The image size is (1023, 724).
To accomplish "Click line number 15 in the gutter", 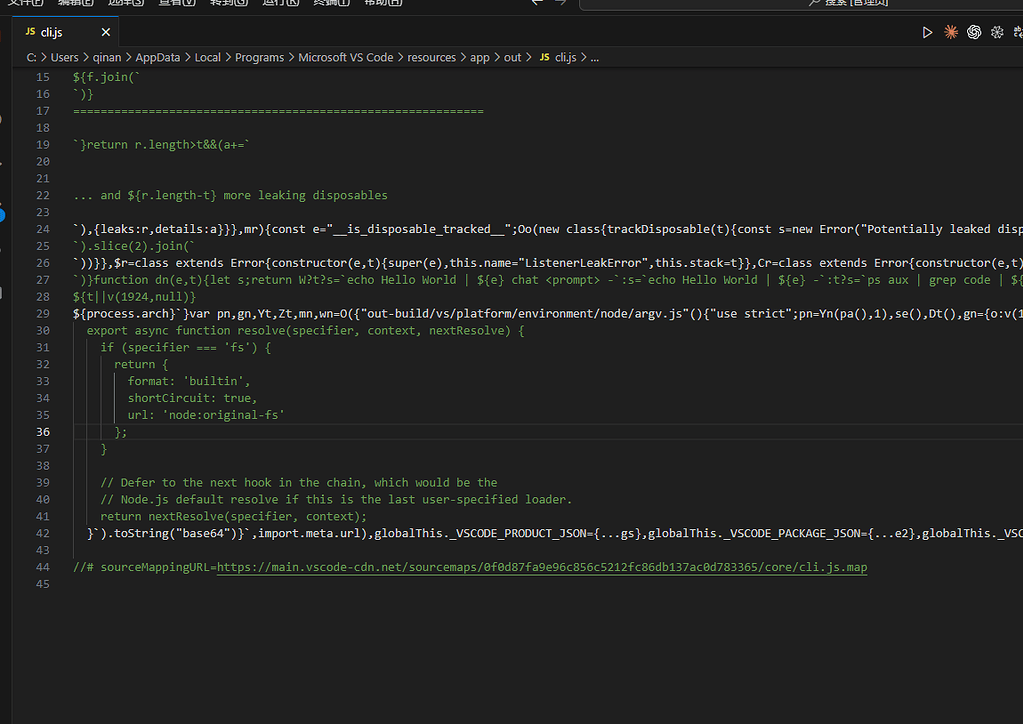I will pyautogui.click(x=43, y=77).
